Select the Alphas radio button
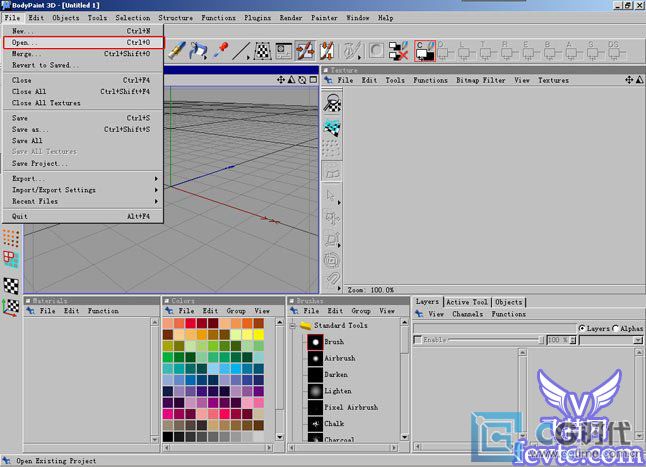 click(616, 328)
